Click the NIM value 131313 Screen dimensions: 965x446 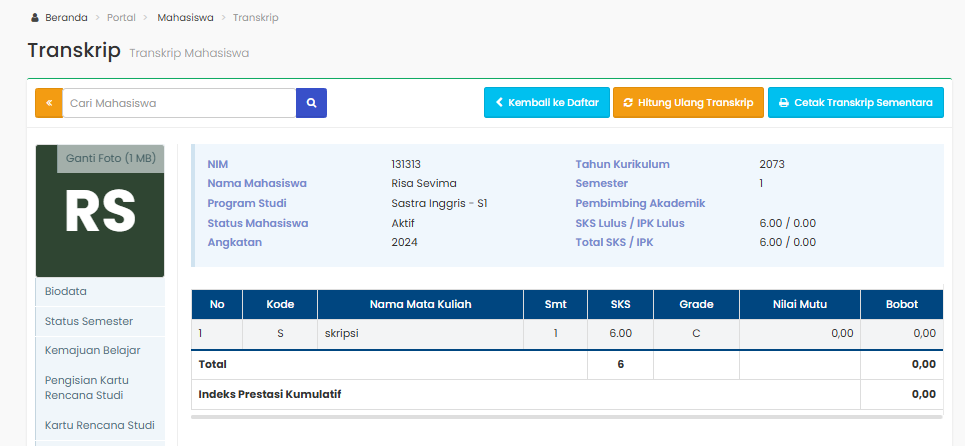pyautogui.click(x=406, y=164)
